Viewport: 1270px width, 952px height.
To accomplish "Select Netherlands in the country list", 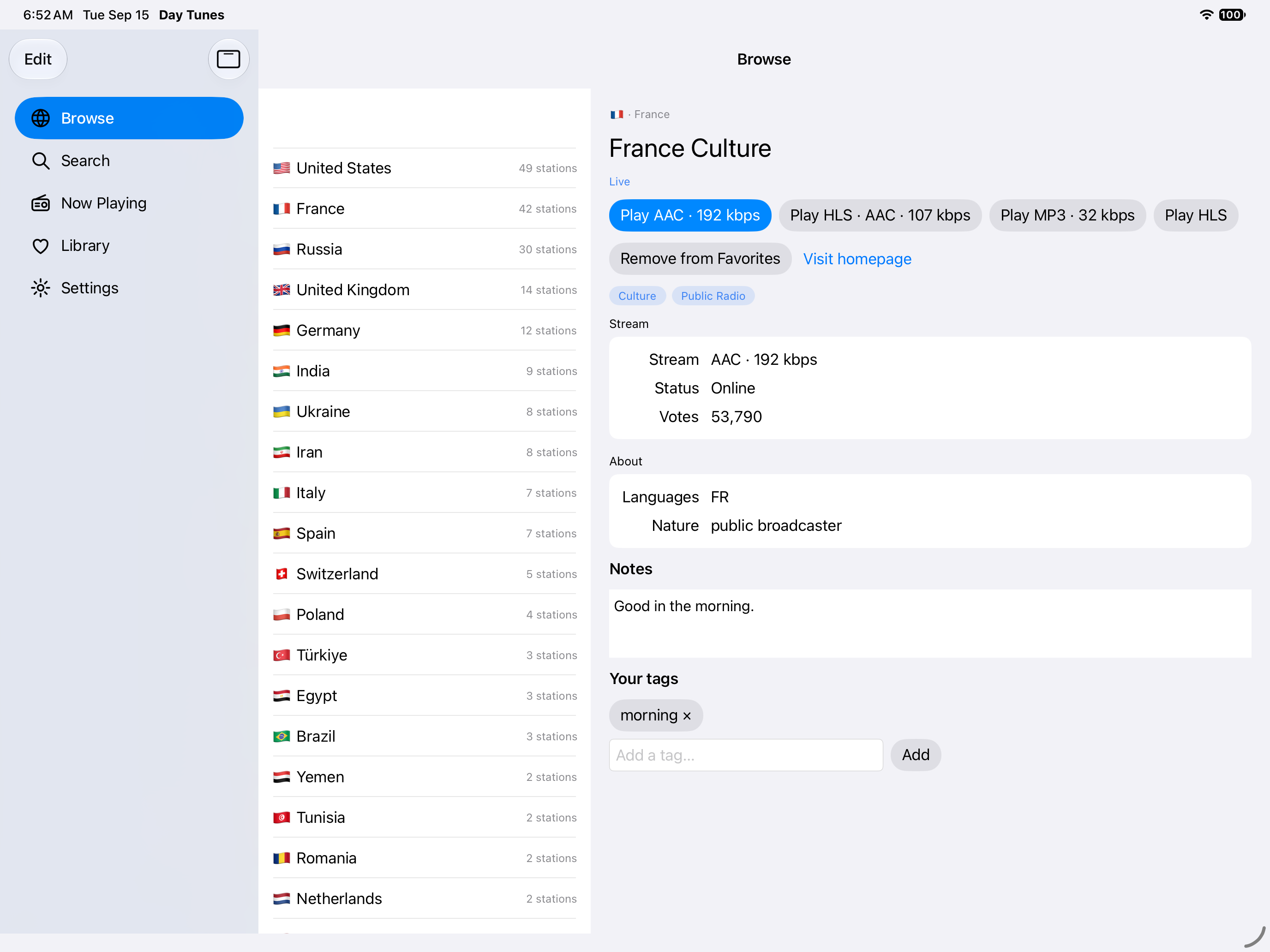I will [x=425, y=898].
